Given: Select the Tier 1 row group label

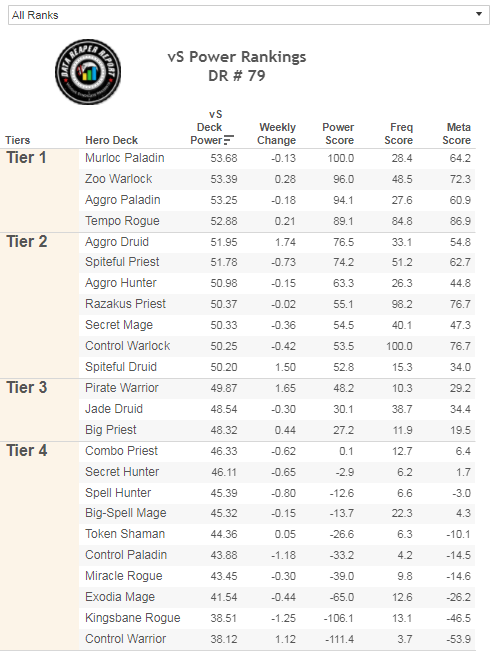Looking at the screenshot, I should pyautogui.click(x=26, y=158).
